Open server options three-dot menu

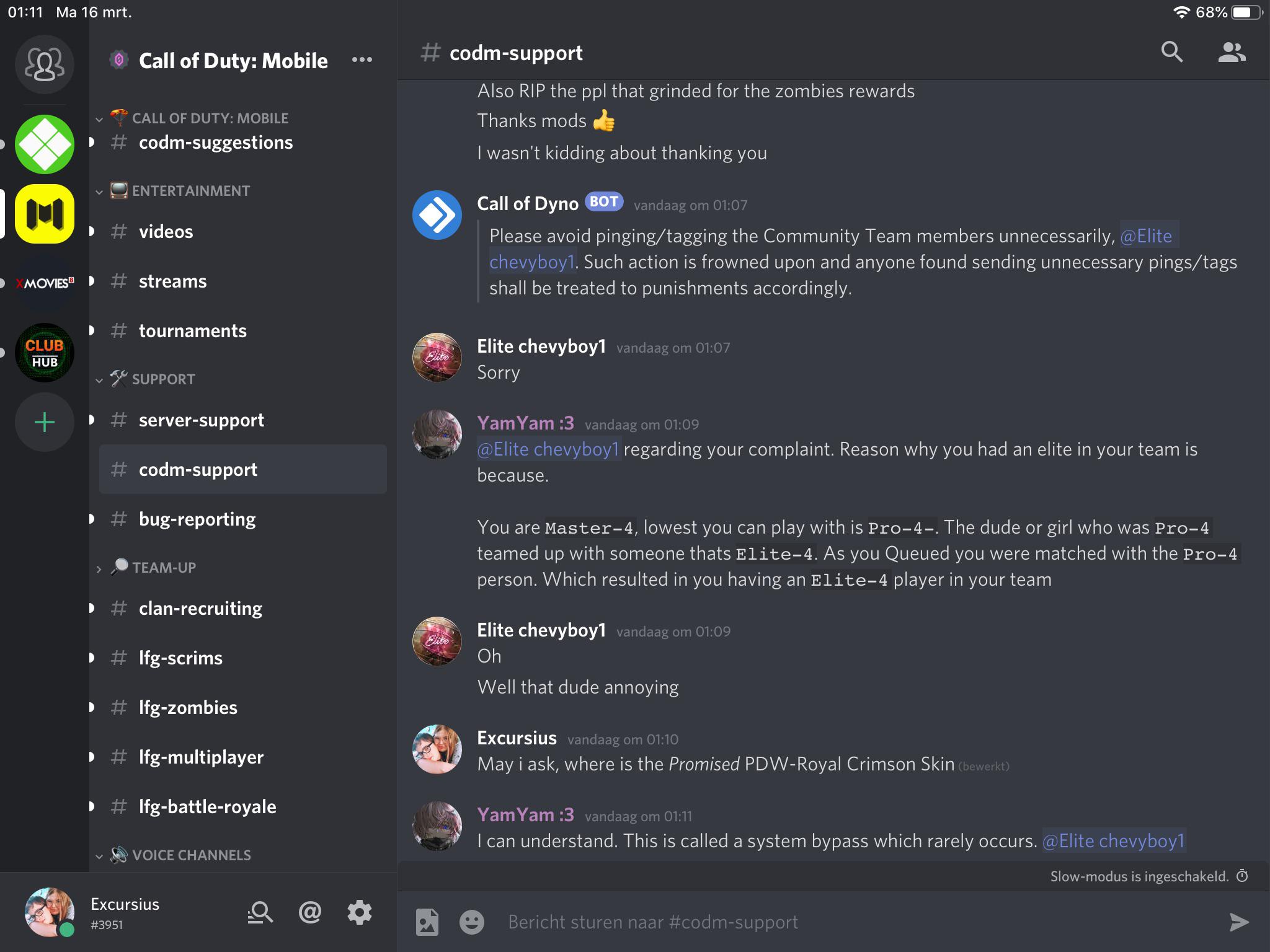362,60
